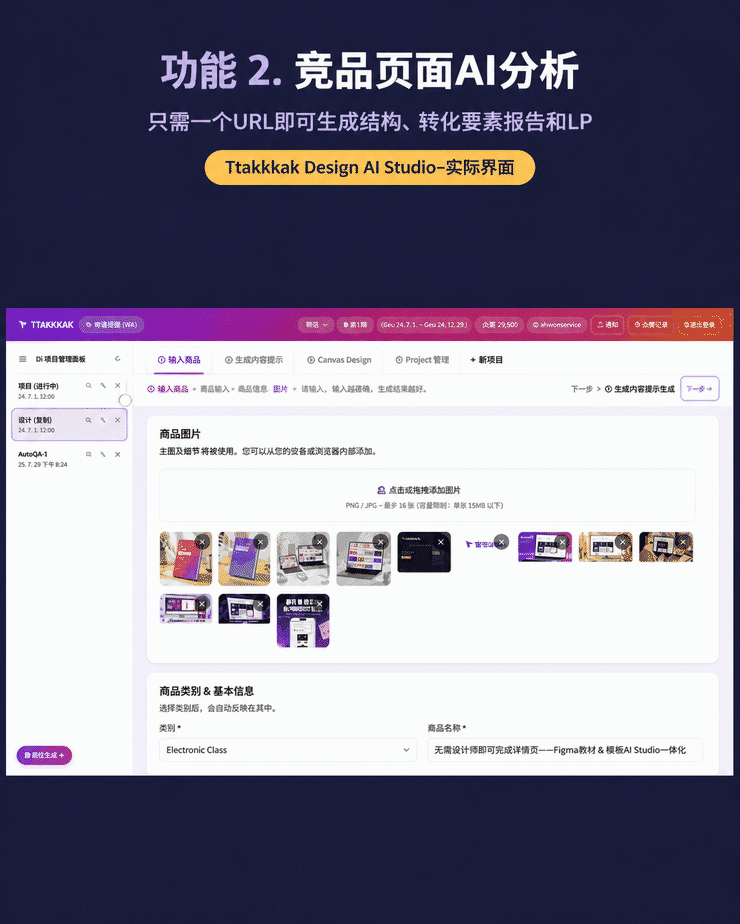
Task: Click the workspace (WA) badge beside the logo
Action: 111,325
